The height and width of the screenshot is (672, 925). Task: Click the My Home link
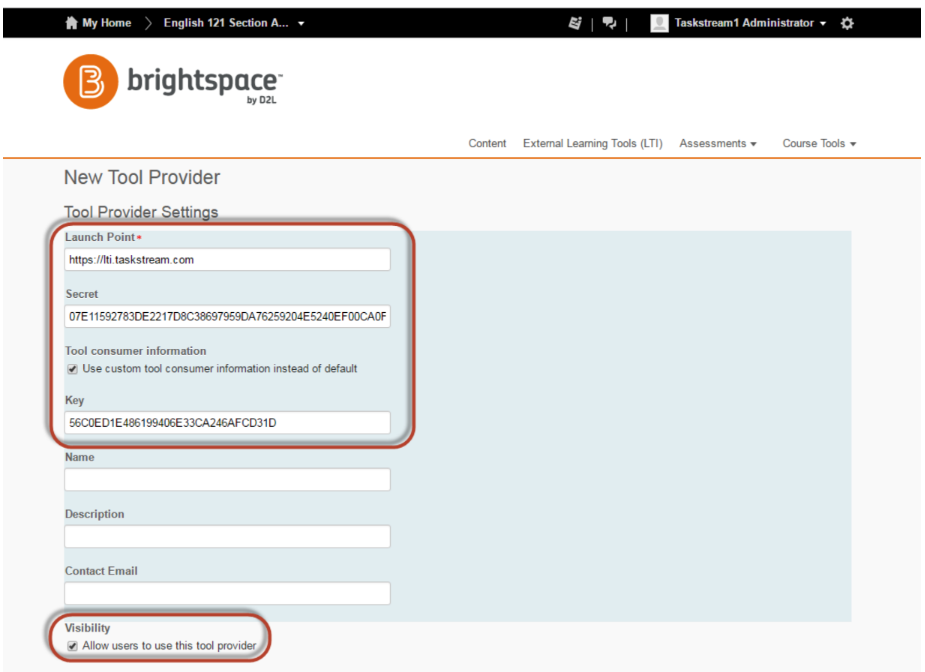106,23
